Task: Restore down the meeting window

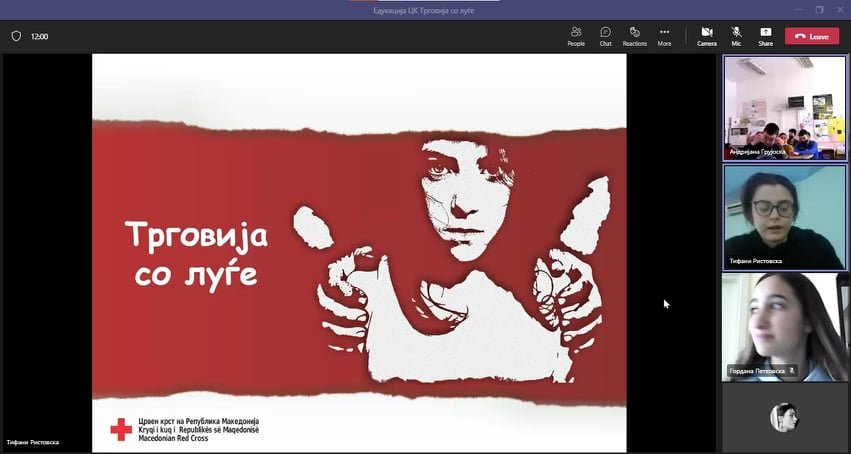Action: pos(818,9)
